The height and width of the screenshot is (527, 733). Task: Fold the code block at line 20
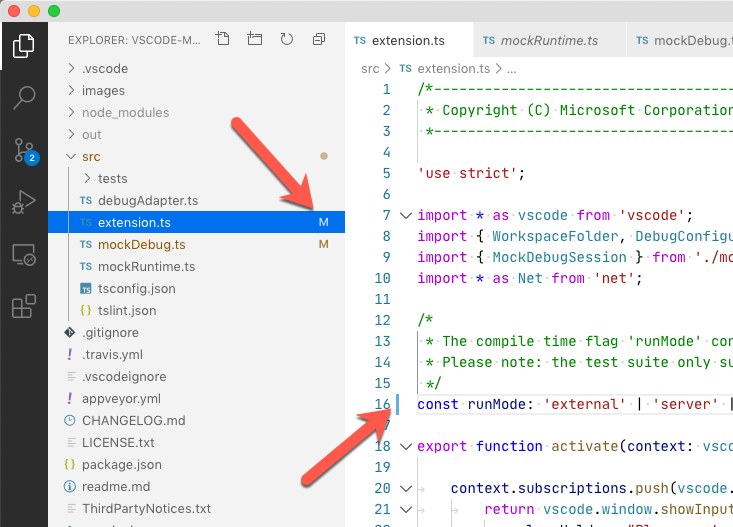[406, 489]
